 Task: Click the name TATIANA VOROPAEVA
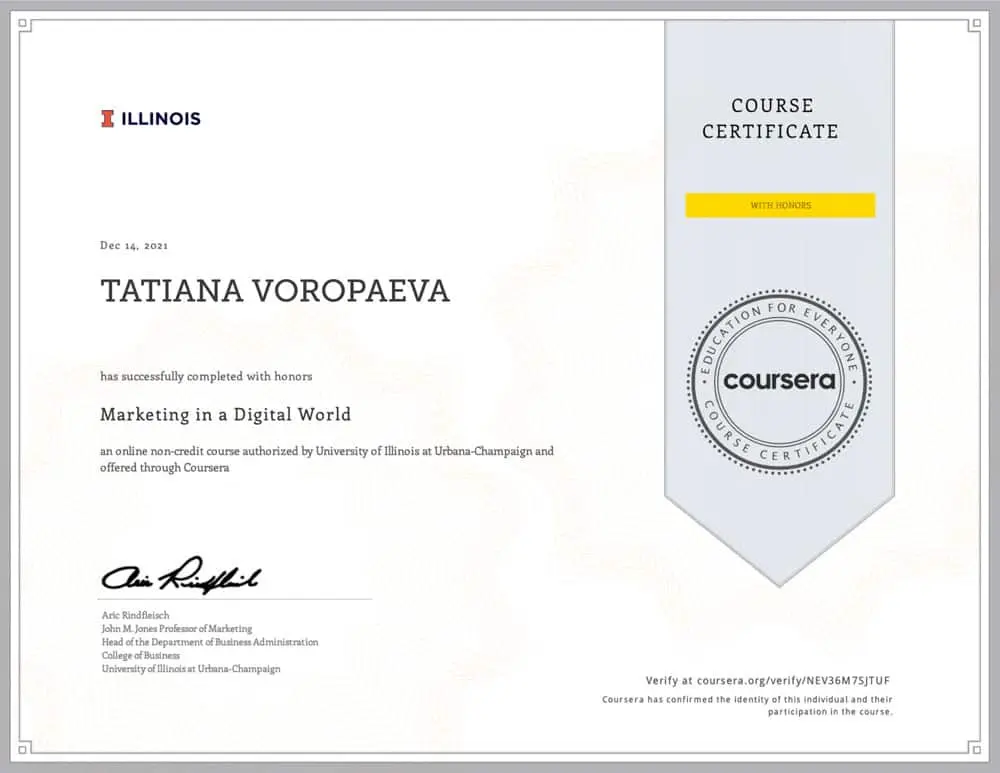(x=275, y=291)
